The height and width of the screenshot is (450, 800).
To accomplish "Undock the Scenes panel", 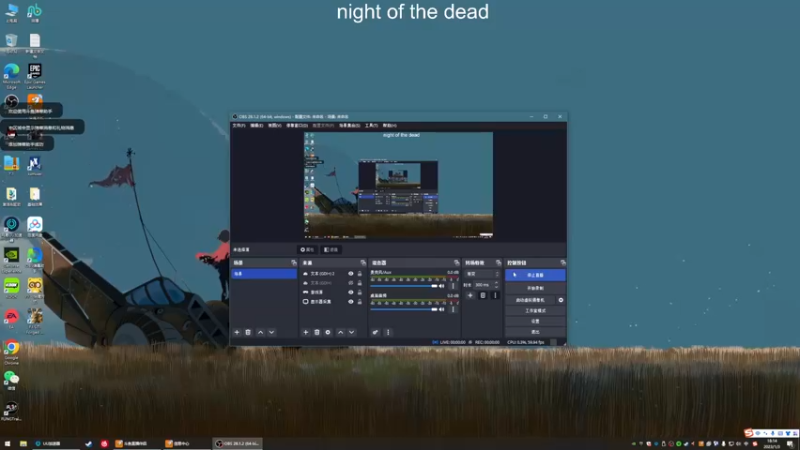I will coord(293,263).
